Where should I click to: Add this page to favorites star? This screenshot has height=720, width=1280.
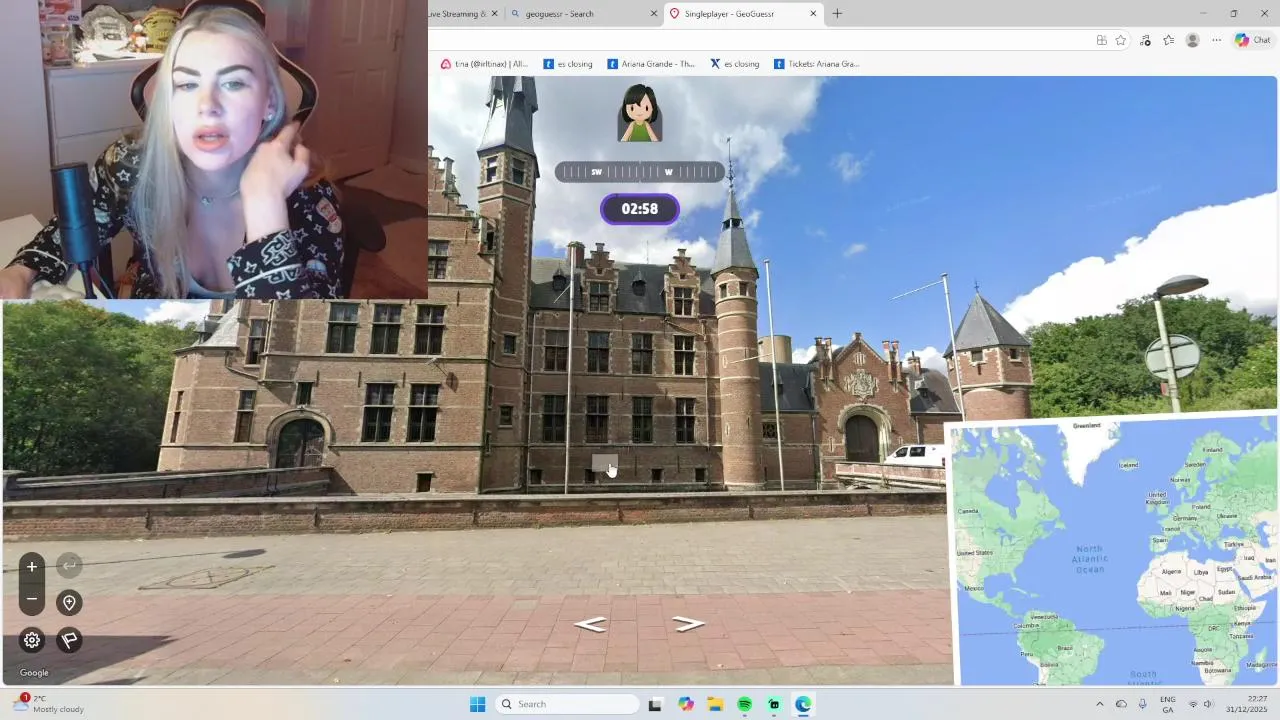pyautogui.click(x=1121, y=40)
